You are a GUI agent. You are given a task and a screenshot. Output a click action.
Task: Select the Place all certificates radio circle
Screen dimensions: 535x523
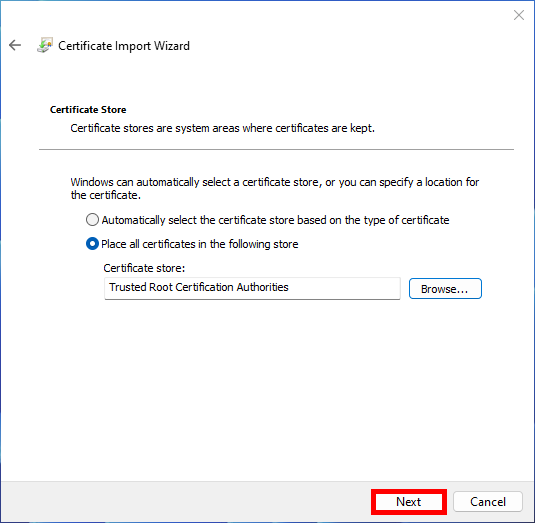(92, 244)
